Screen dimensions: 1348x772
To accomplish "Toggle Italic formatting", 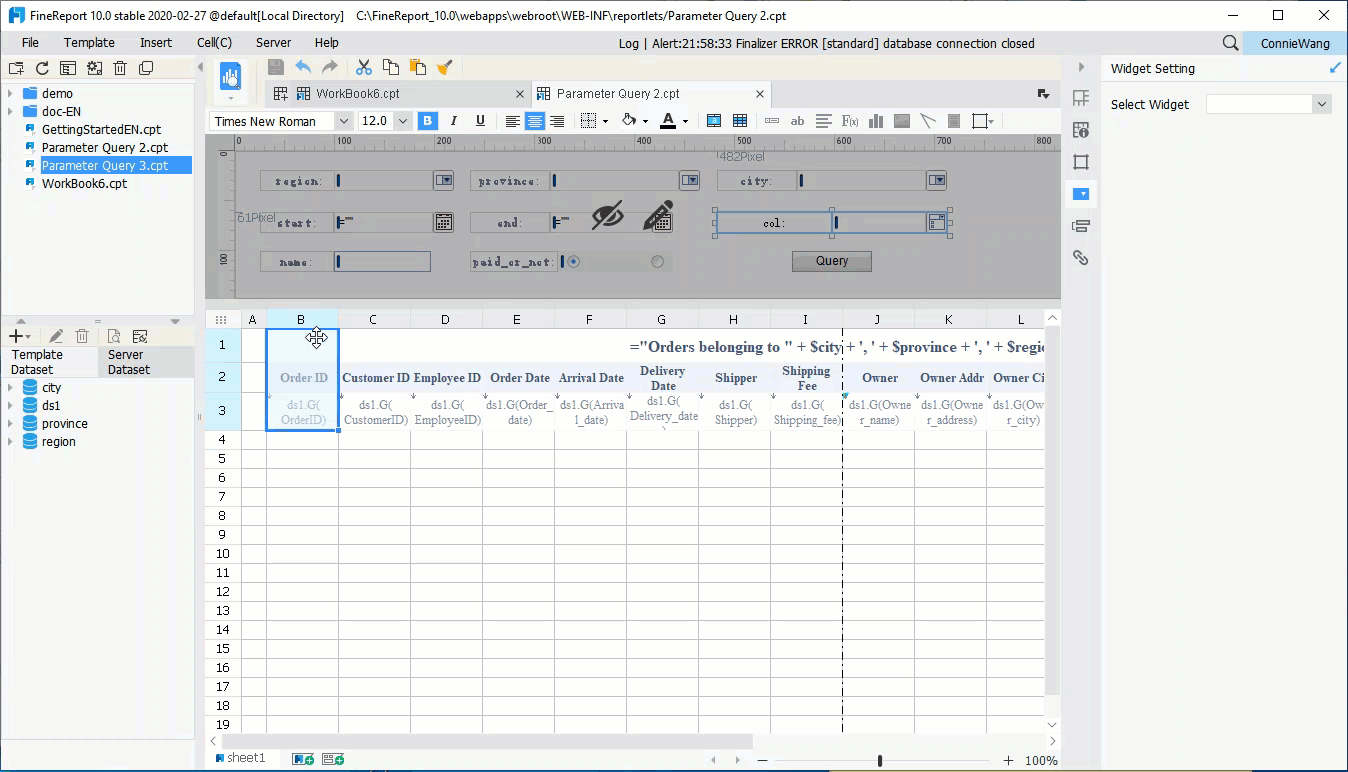I will point(454,121).
